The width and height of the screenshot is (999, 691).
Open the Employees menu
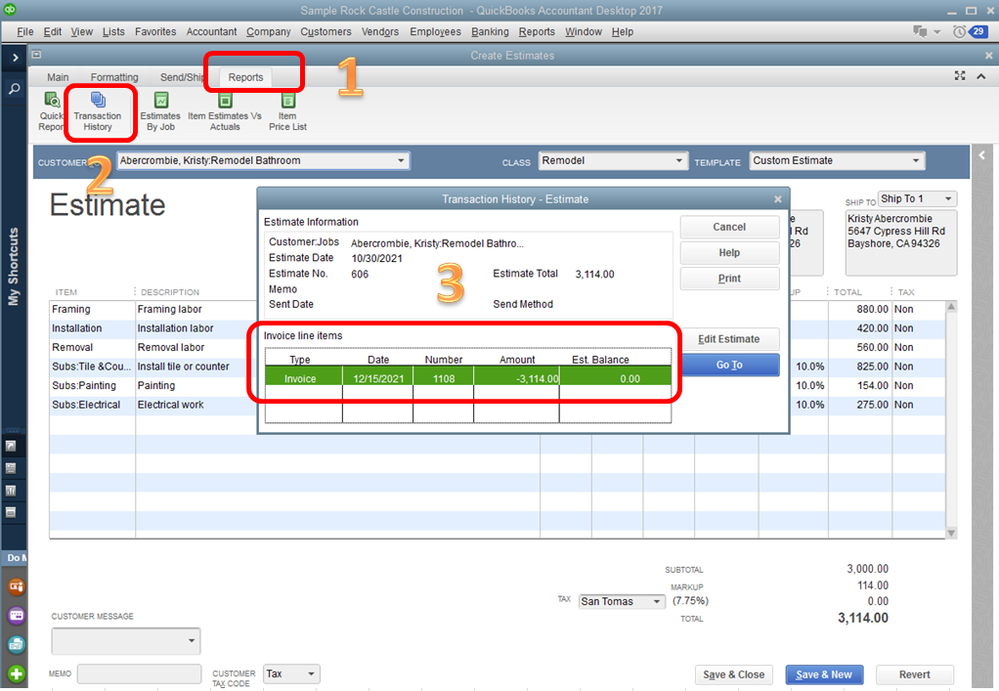pyautogui.click(x=435, y=31)
